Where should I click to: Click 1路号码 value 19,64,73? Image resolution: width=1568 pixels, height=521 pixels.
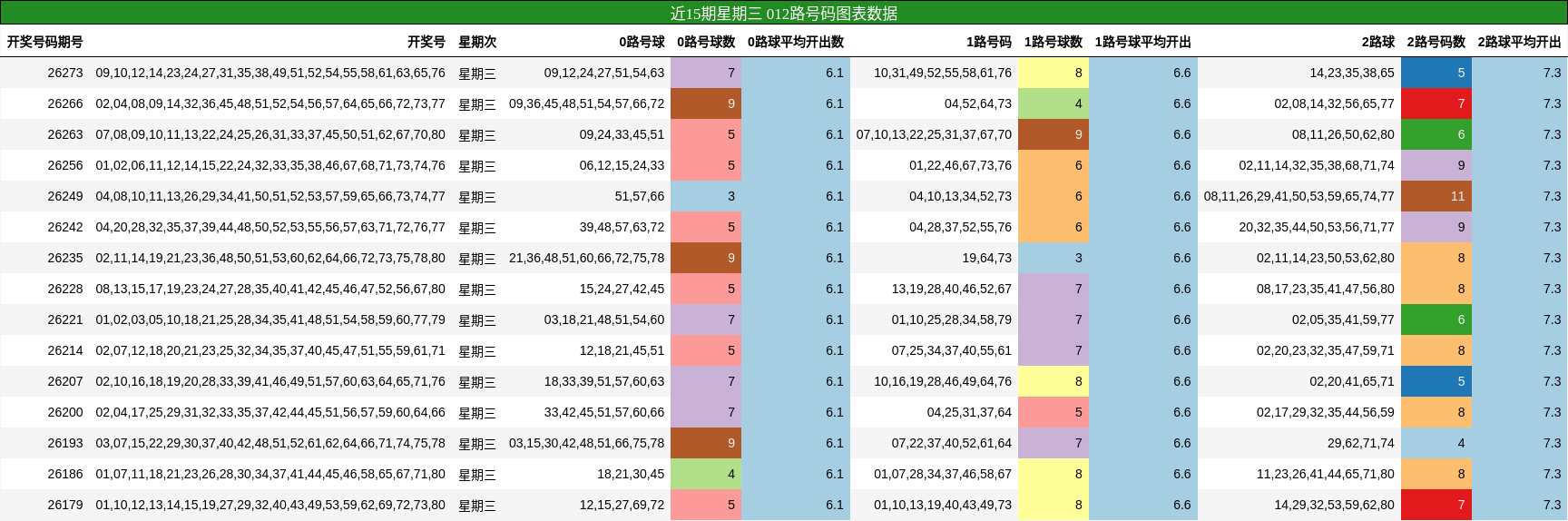[987, 258]
